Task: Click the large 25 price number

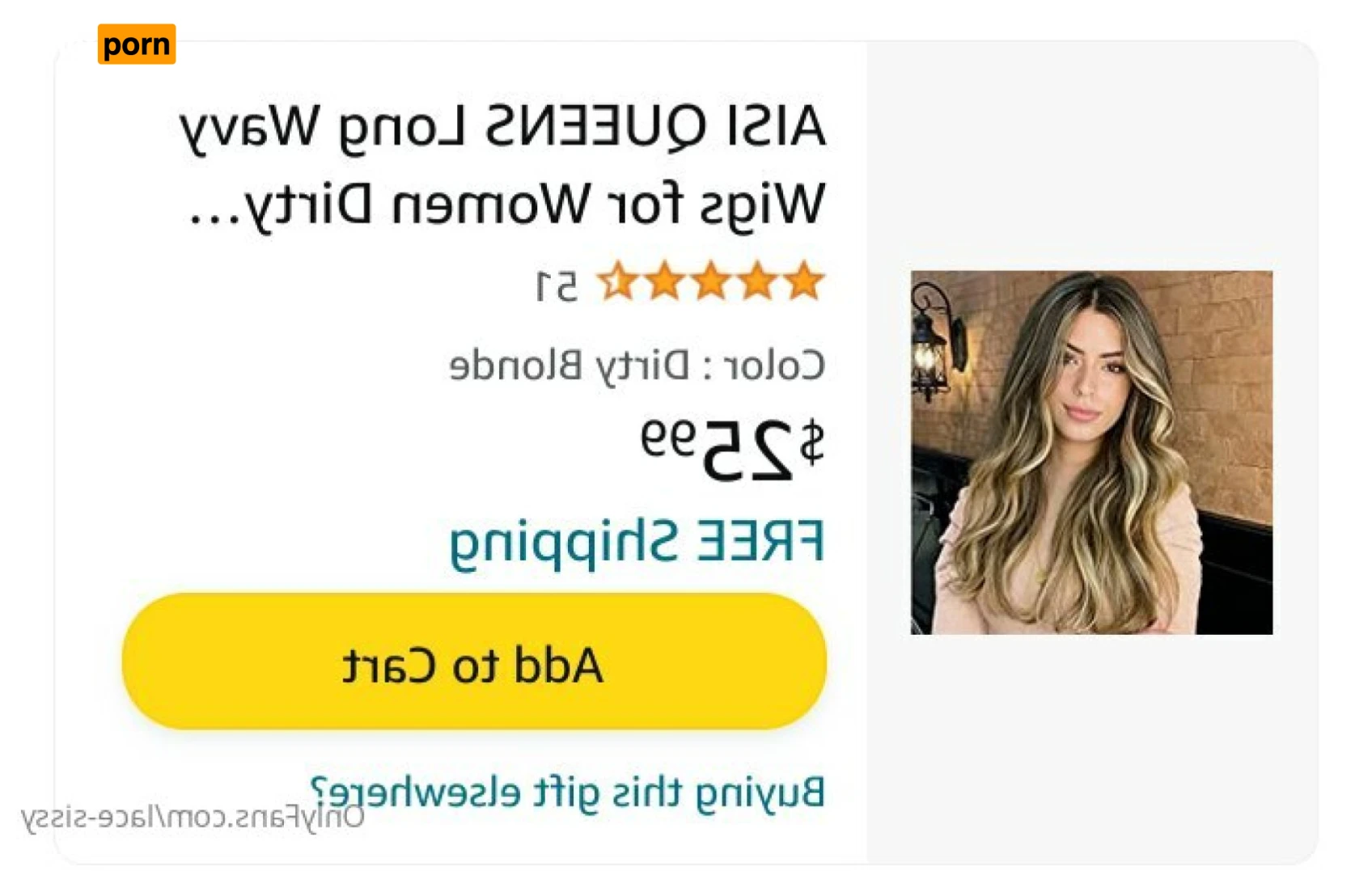Action: coord(748,450)
